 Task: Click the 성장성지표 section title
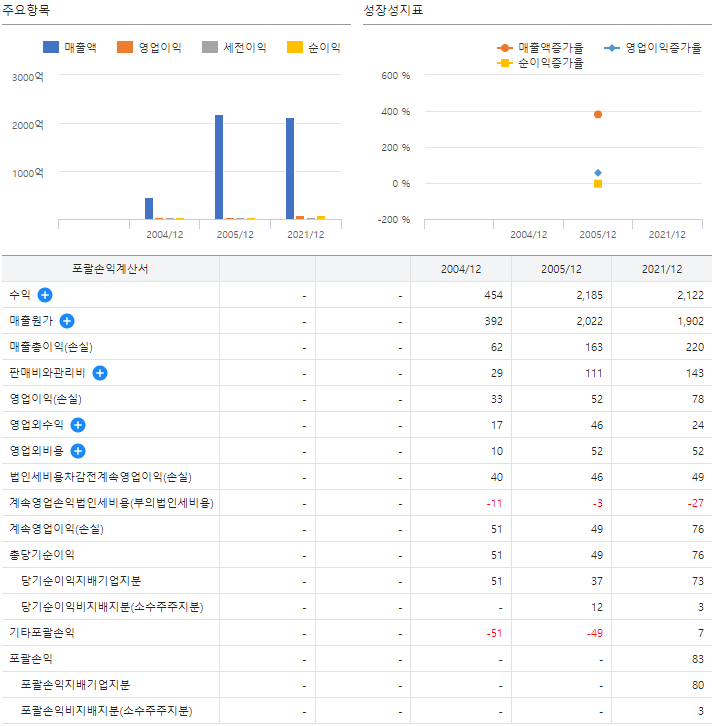click(393, 10)
